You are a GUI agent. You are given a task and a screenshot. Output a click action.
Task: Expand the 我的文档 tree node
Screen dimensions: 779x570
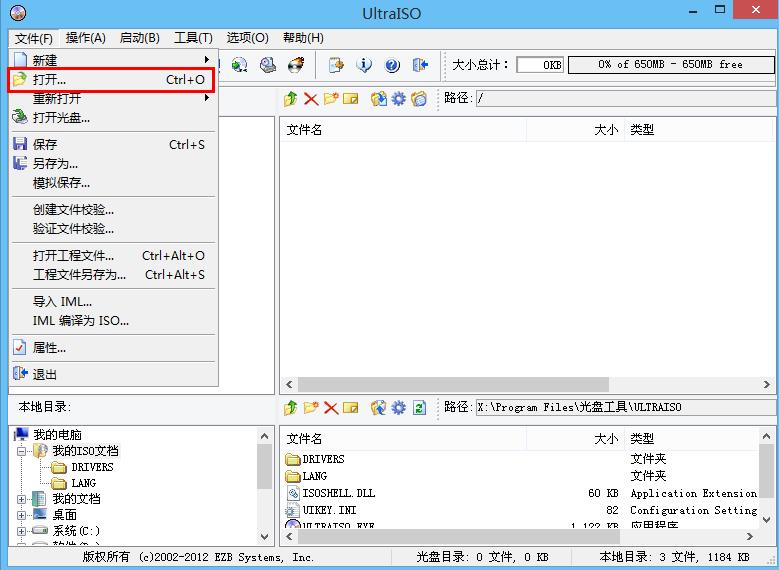click(x=22, y=499)
